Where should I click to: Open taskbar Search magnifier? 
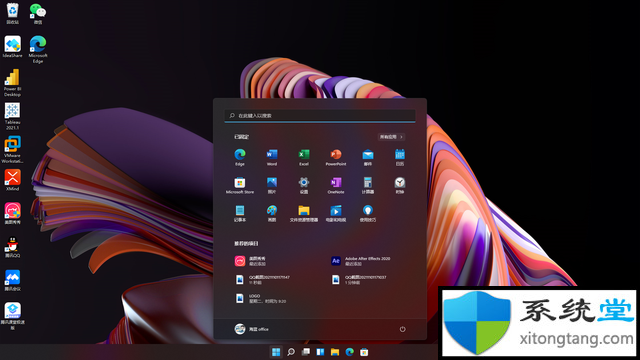291,352
